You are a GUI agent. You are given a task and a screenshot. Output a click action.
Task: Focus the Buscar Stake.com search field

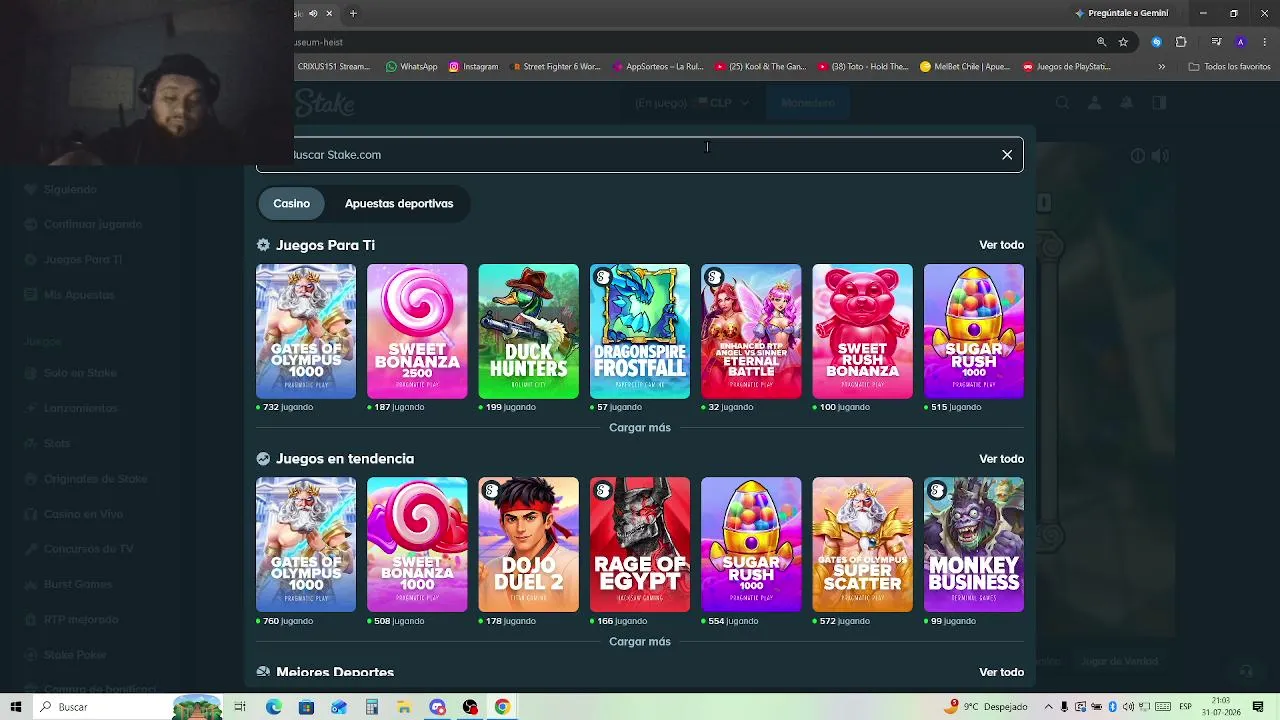coord(640,155)
